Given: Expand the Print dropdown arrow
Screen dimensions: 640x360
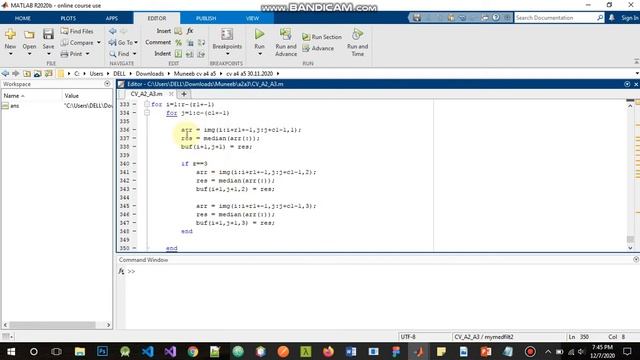Looking at the screenshot, I should point(87,54).
